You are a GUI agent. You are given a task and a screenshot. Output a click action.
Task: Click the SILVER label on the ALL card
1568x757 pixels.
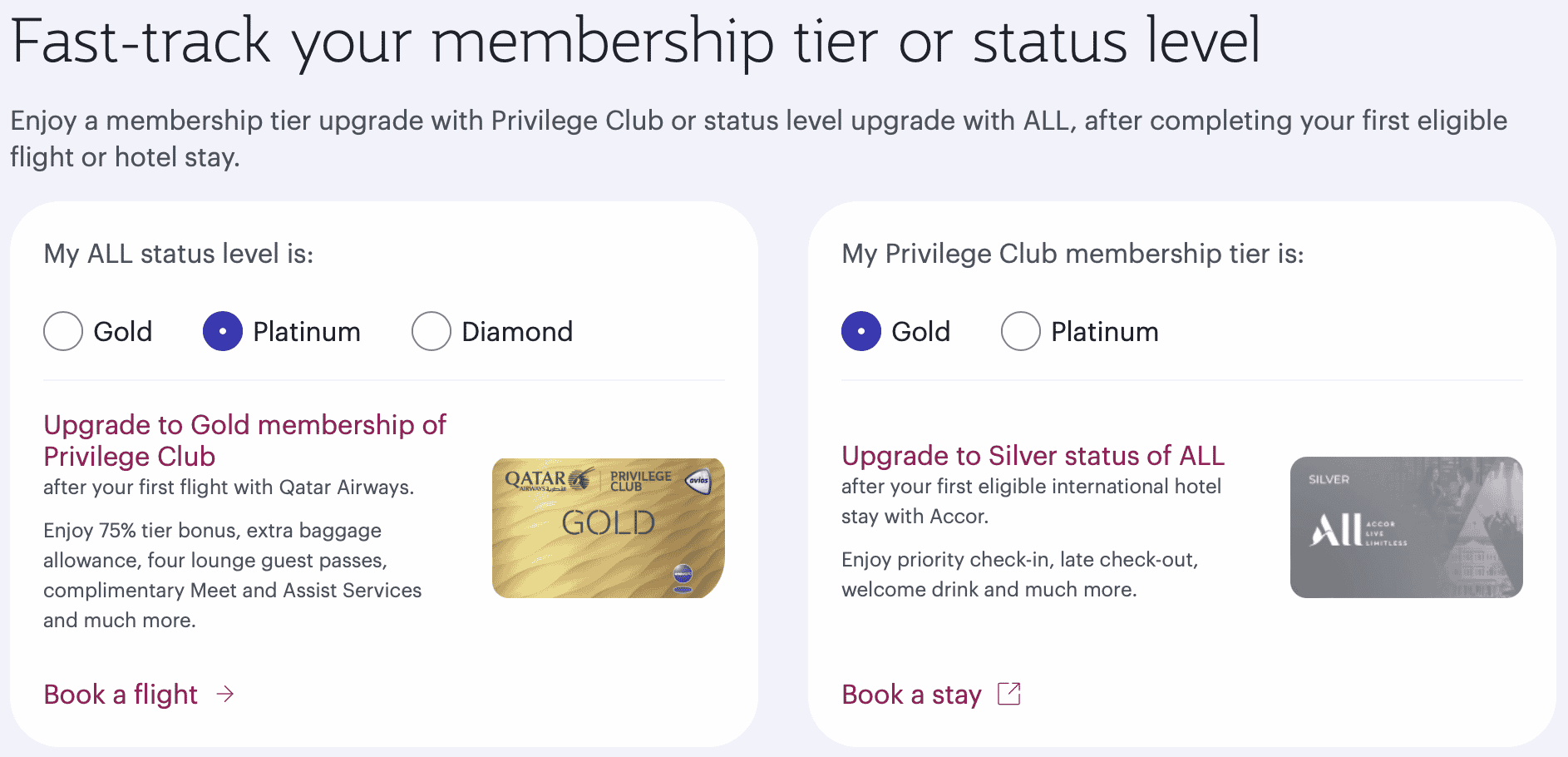coord(1329,480)
